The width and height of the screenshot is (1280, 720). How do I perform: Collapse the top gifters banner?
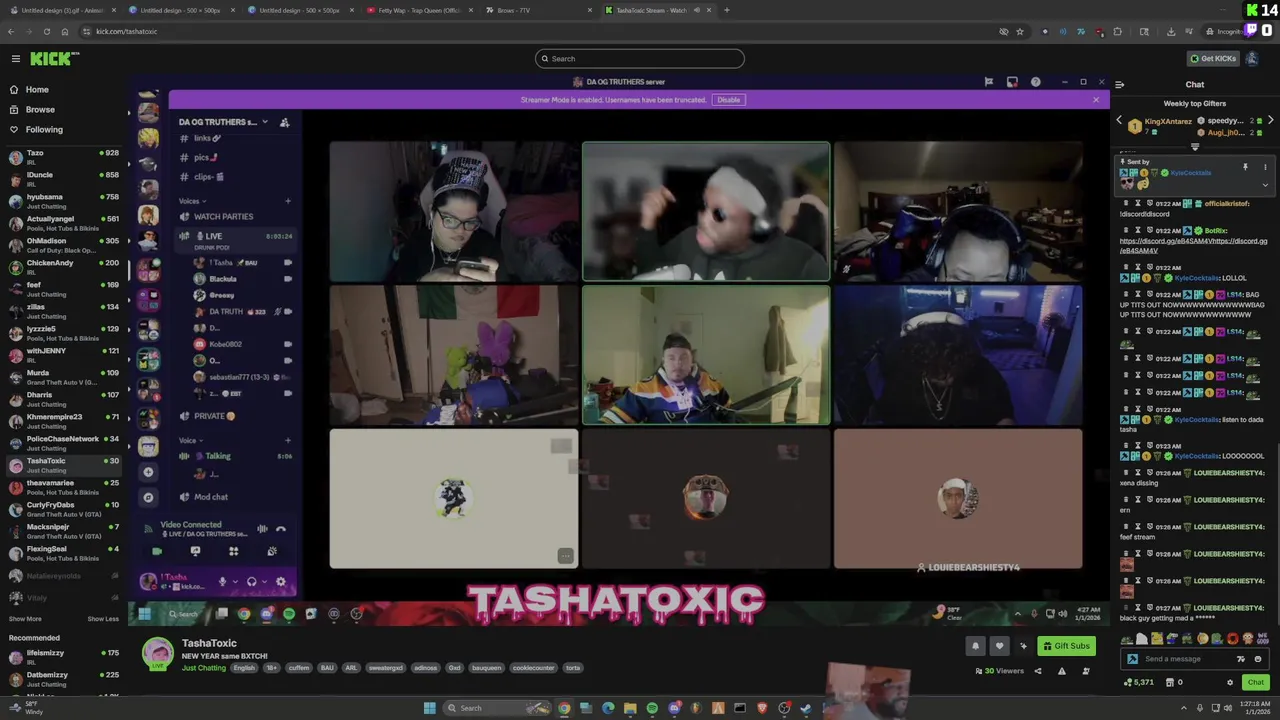(x=1195, y=147)
